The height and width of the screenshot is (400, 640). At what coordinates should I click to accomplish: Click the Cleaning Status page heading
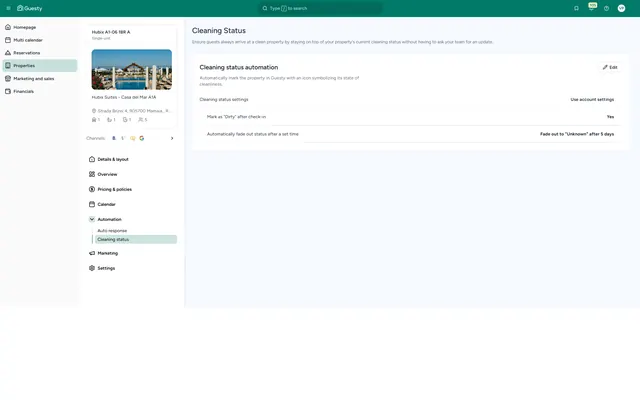(x=219, y=31)
